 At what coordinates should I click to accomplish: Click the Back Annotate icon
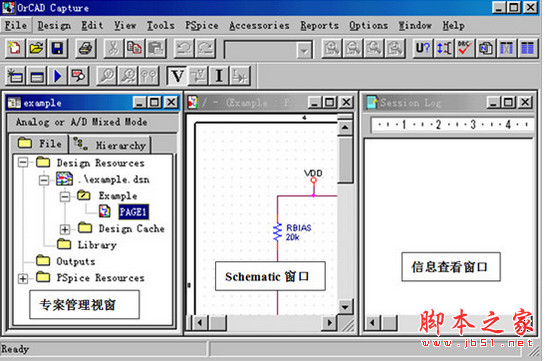444,48
